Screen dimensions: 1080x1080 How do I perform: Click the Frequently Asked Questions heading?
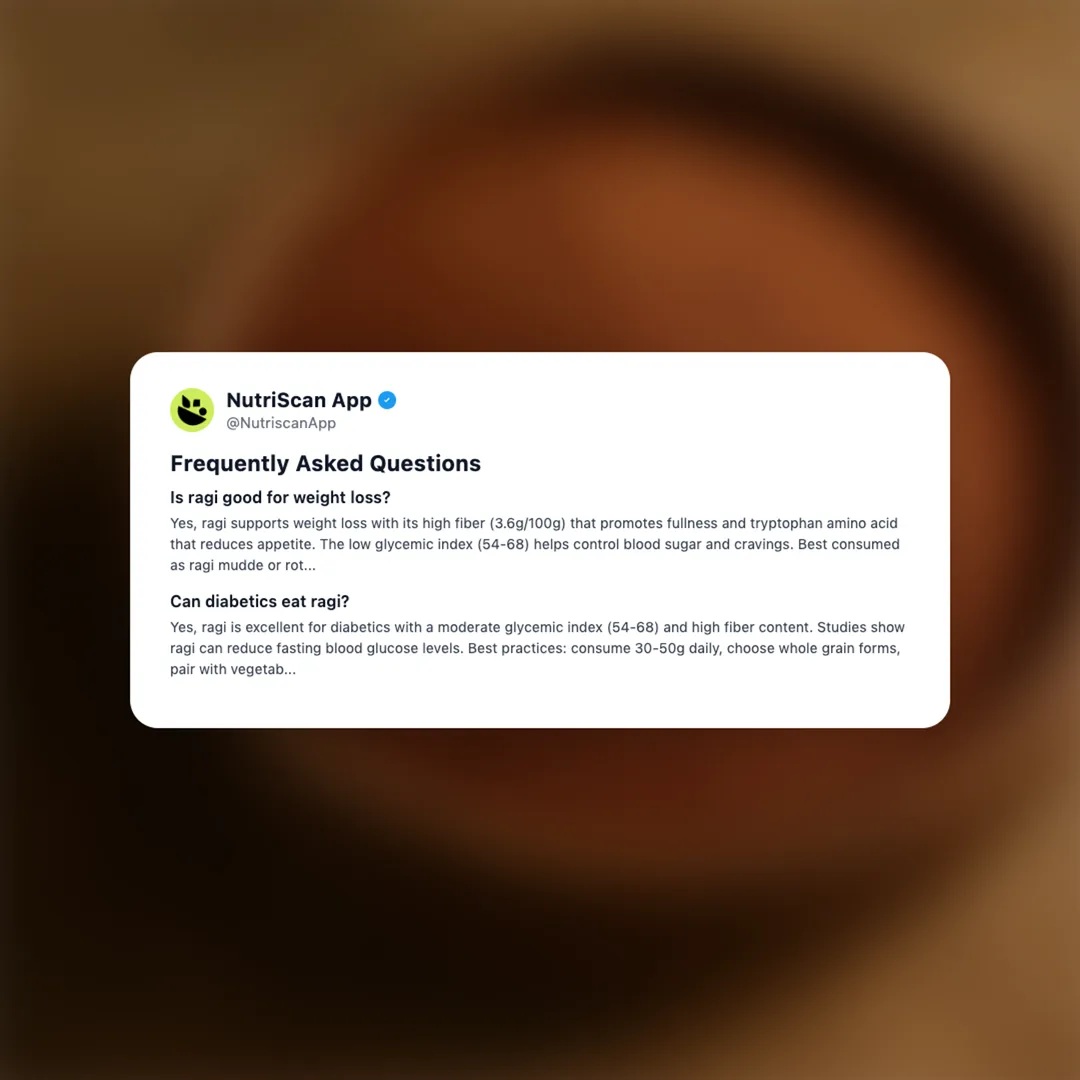pyautogui.click(x=325, y=464)
